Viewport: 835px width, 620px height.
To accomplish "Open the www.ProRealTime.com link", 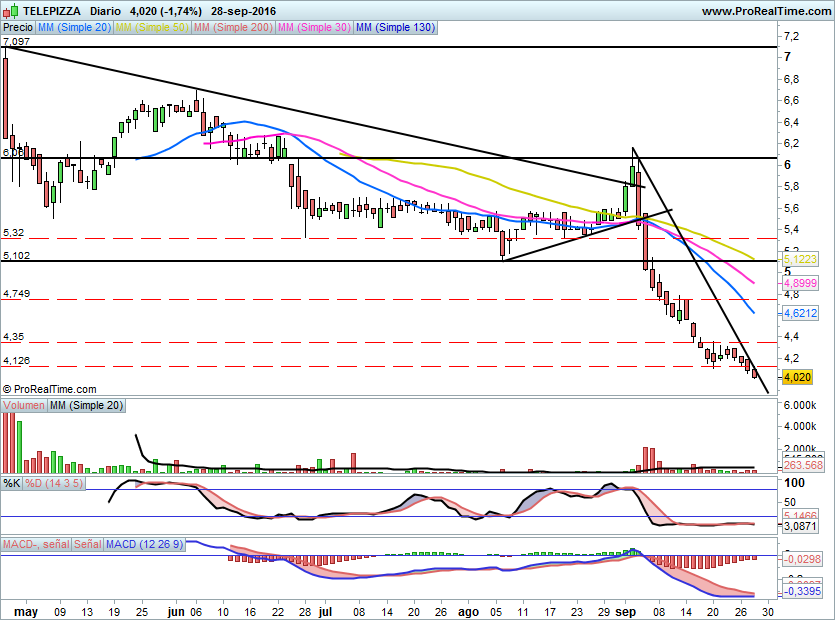I will (x=764, y=11).
